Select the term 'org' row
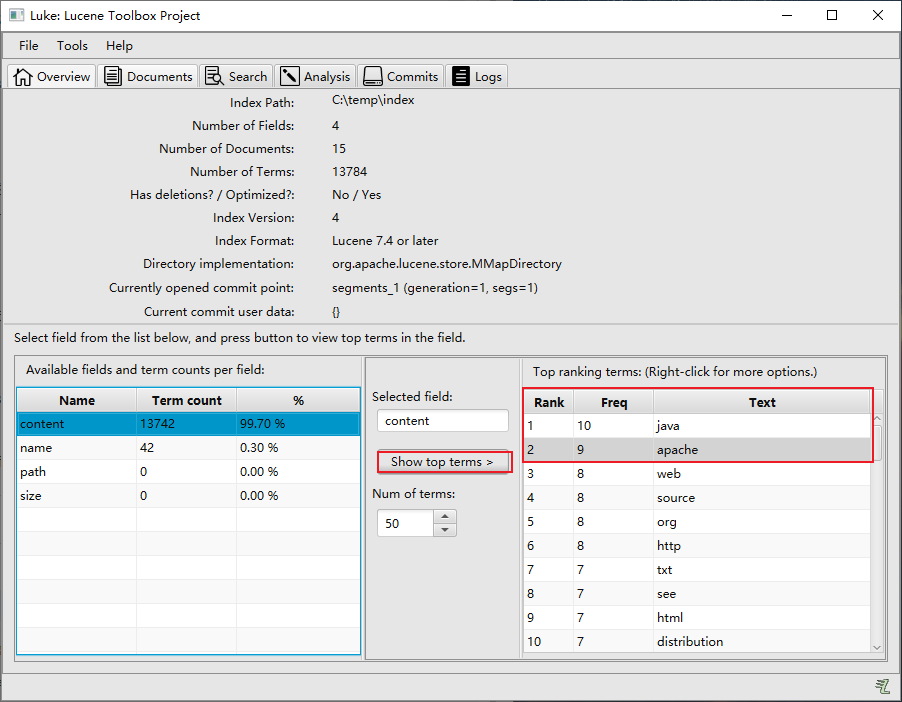The width and height of the screenshot is (902, 702). pos(697,521)
